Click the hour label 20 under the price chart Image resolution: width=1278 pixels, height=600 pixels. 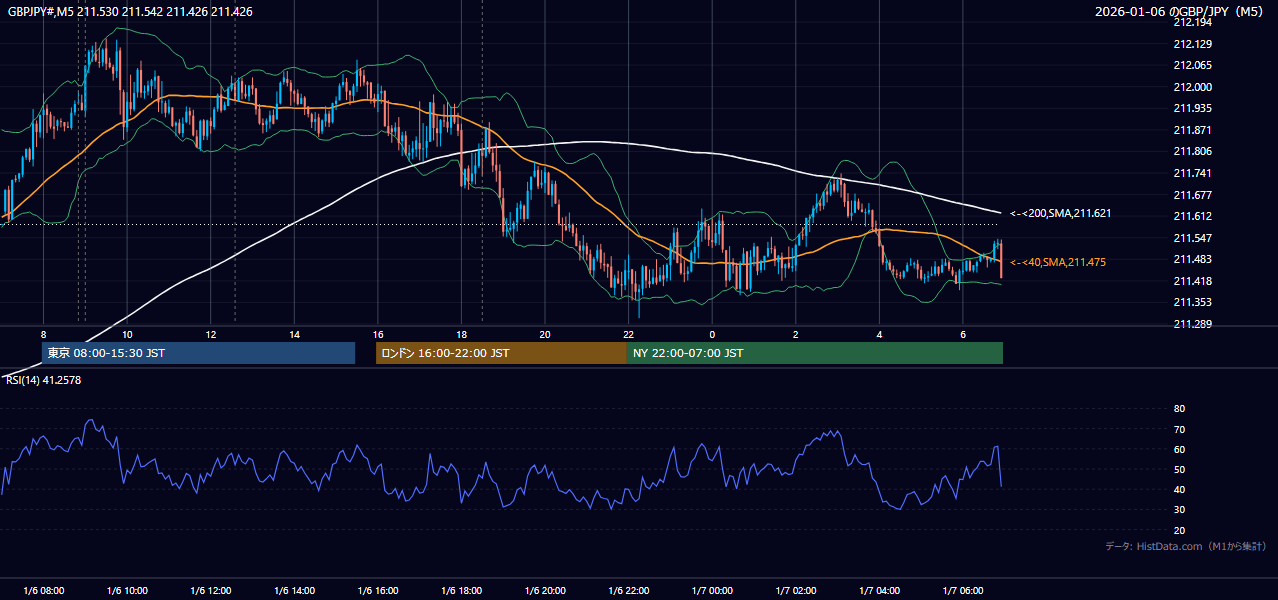tap(545, 334)
